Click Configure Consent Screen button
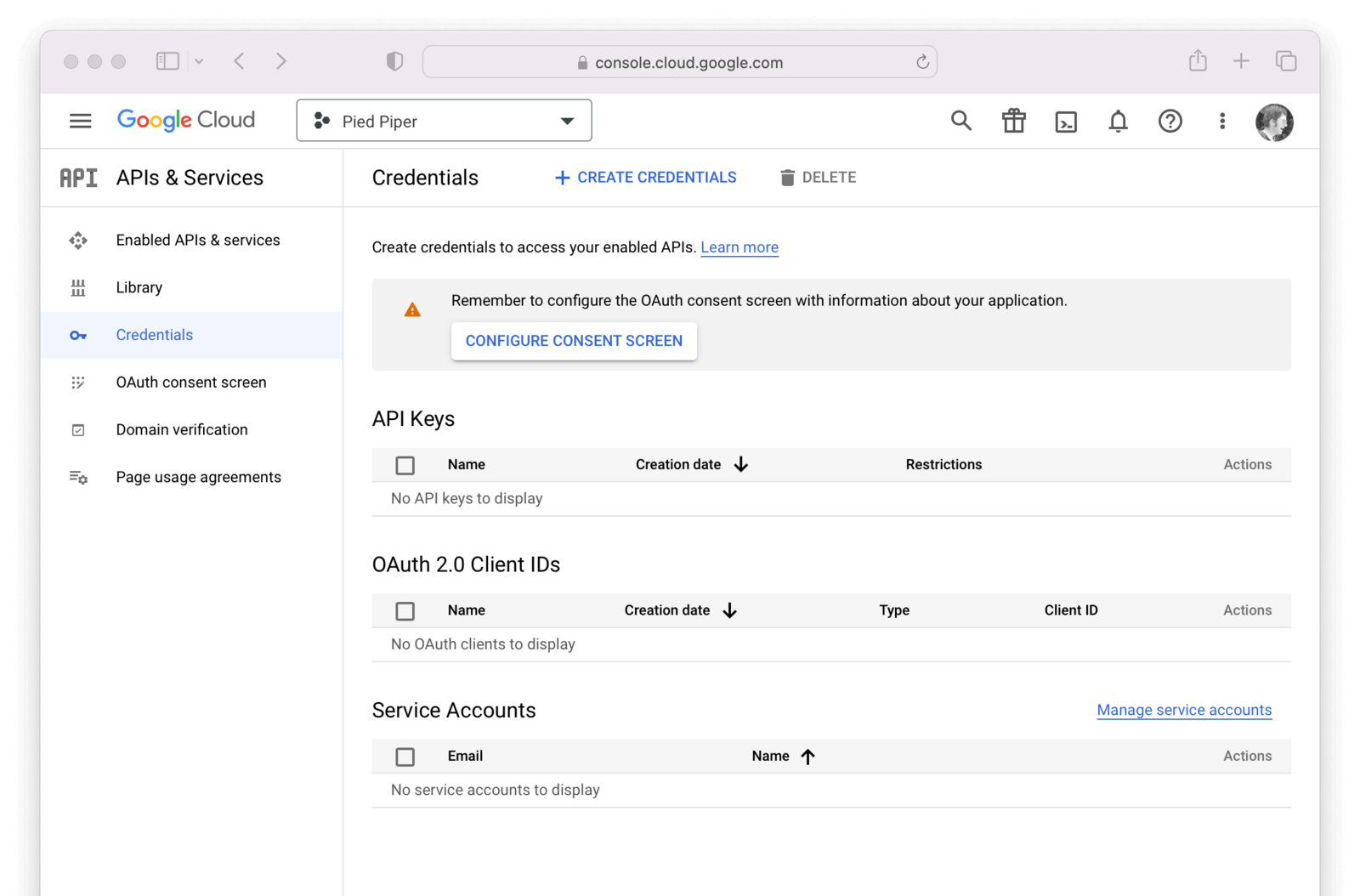The image size is (1360, 896). pyautogui.click(x=574, y=341)
